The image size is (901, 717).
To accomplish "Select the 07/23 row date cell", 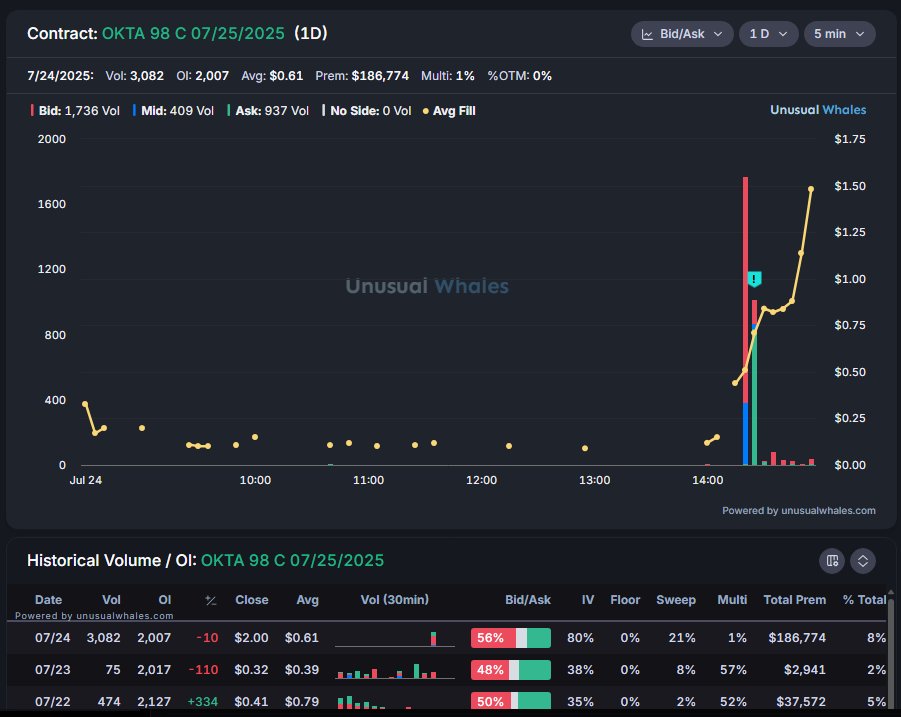I will 52,670.
